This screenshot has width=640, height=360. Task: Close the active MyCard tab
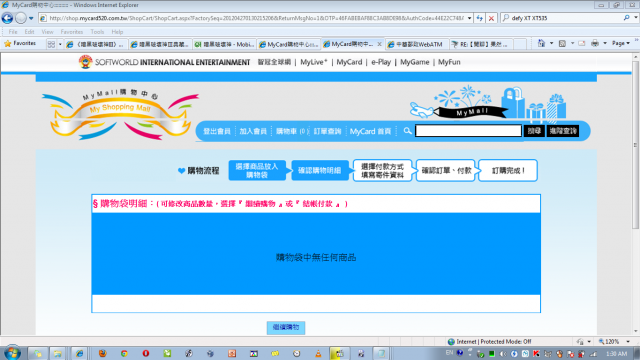(379, 44)
